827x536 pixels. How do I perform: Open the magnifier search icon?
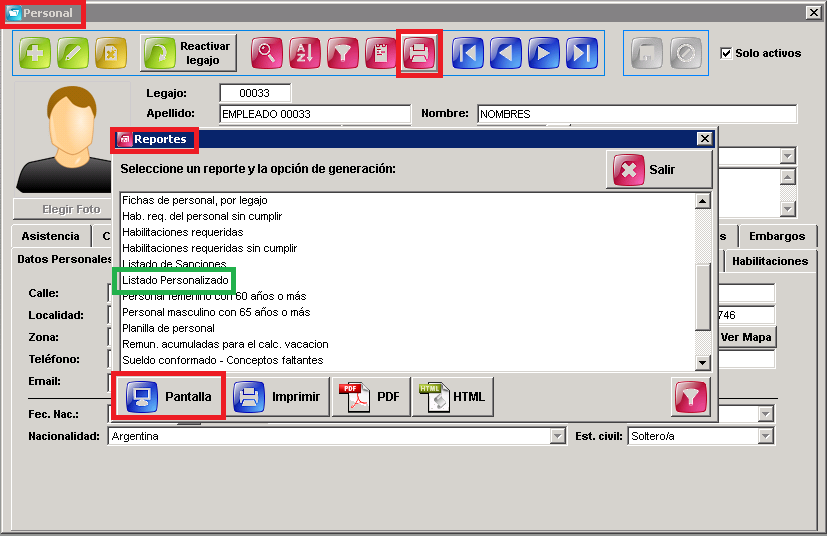(x=266, y=53)
